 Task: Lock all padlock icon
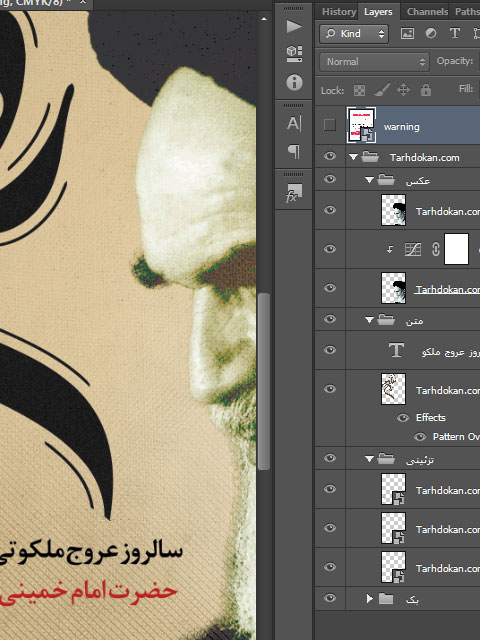426,90
